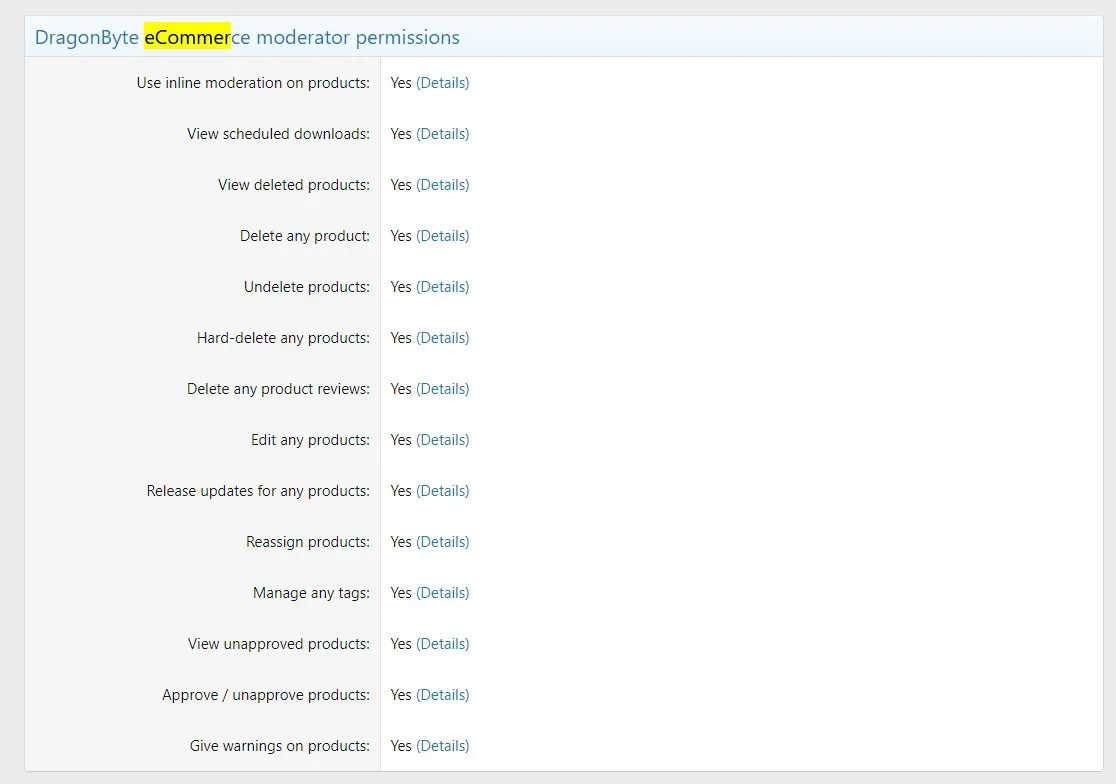This screenshot has width=1116, height=784.
Task: Click the 'View deleted products:' label
Action: [294, 185]
